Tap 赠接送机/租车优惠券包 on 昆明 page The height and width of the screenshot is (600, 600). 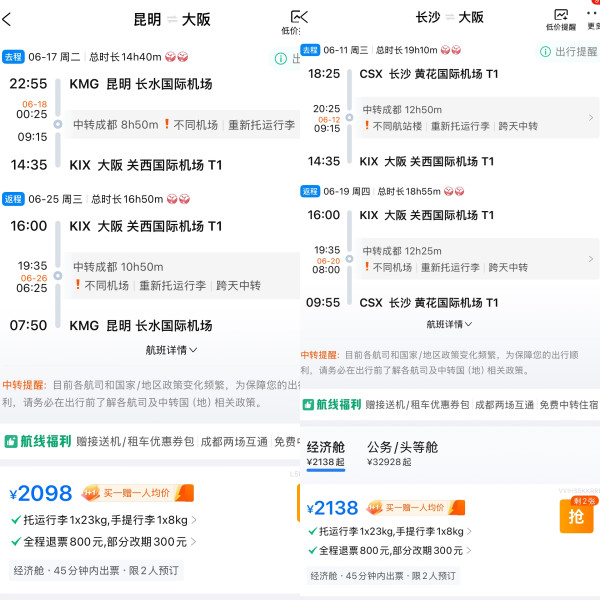135,442
